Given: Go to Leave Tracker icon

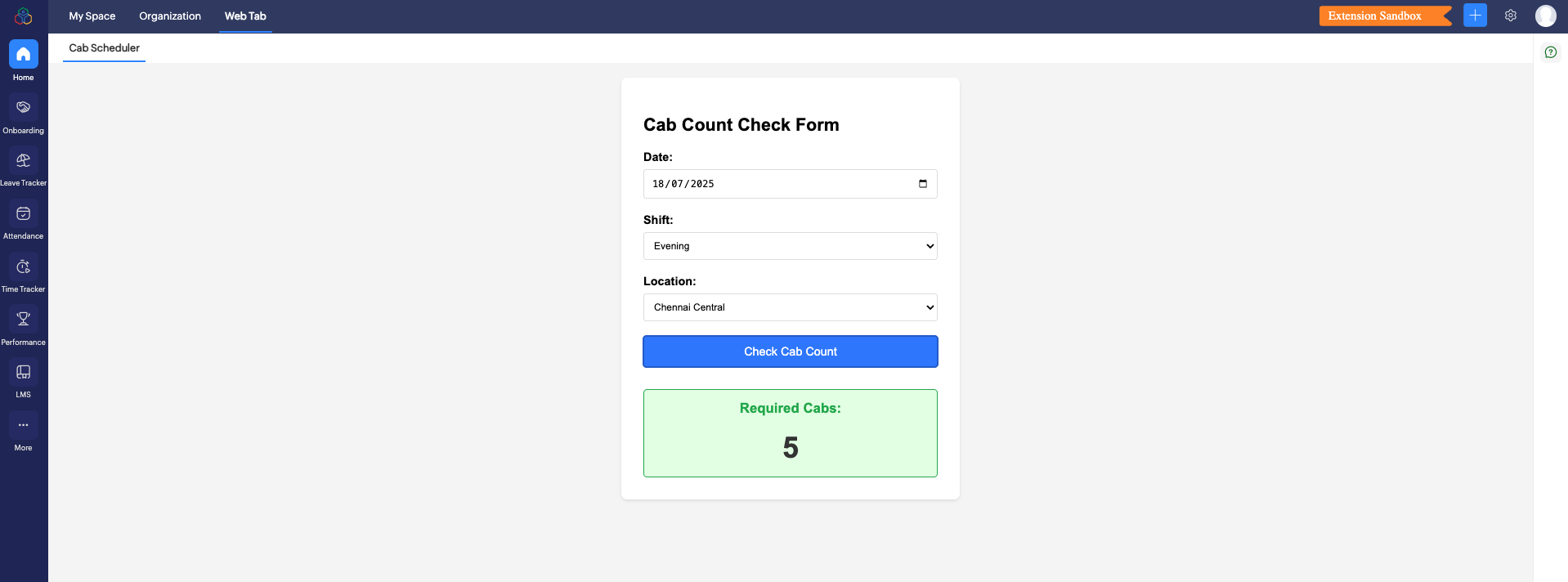Looking at the screenshot, I should tap(23, 161).
